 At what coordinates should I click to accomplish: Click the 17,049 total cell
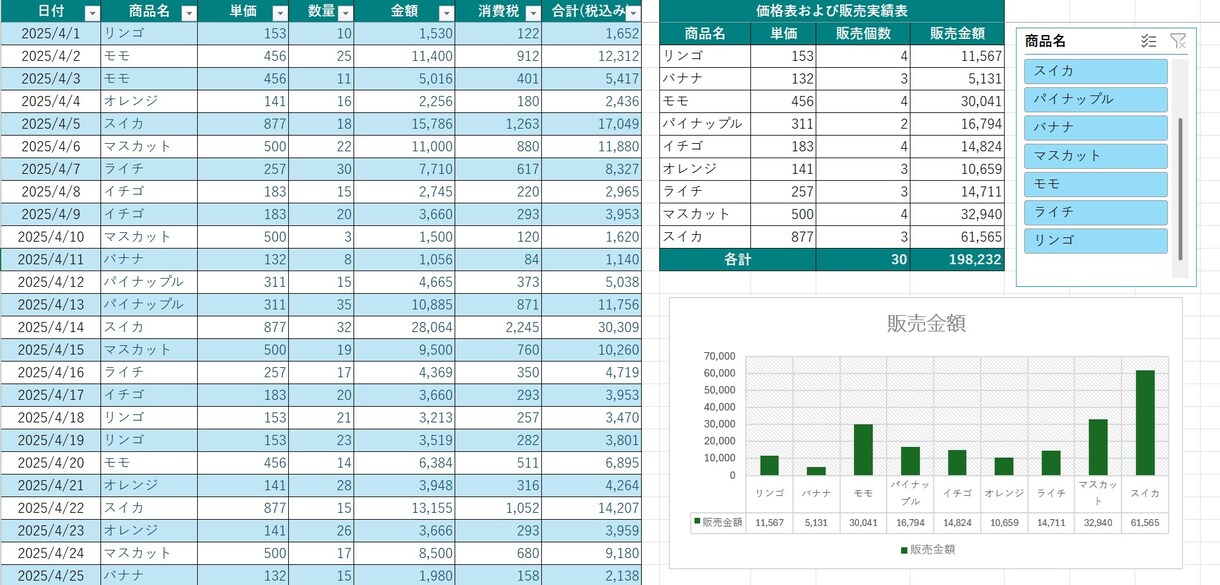[592, 124]
